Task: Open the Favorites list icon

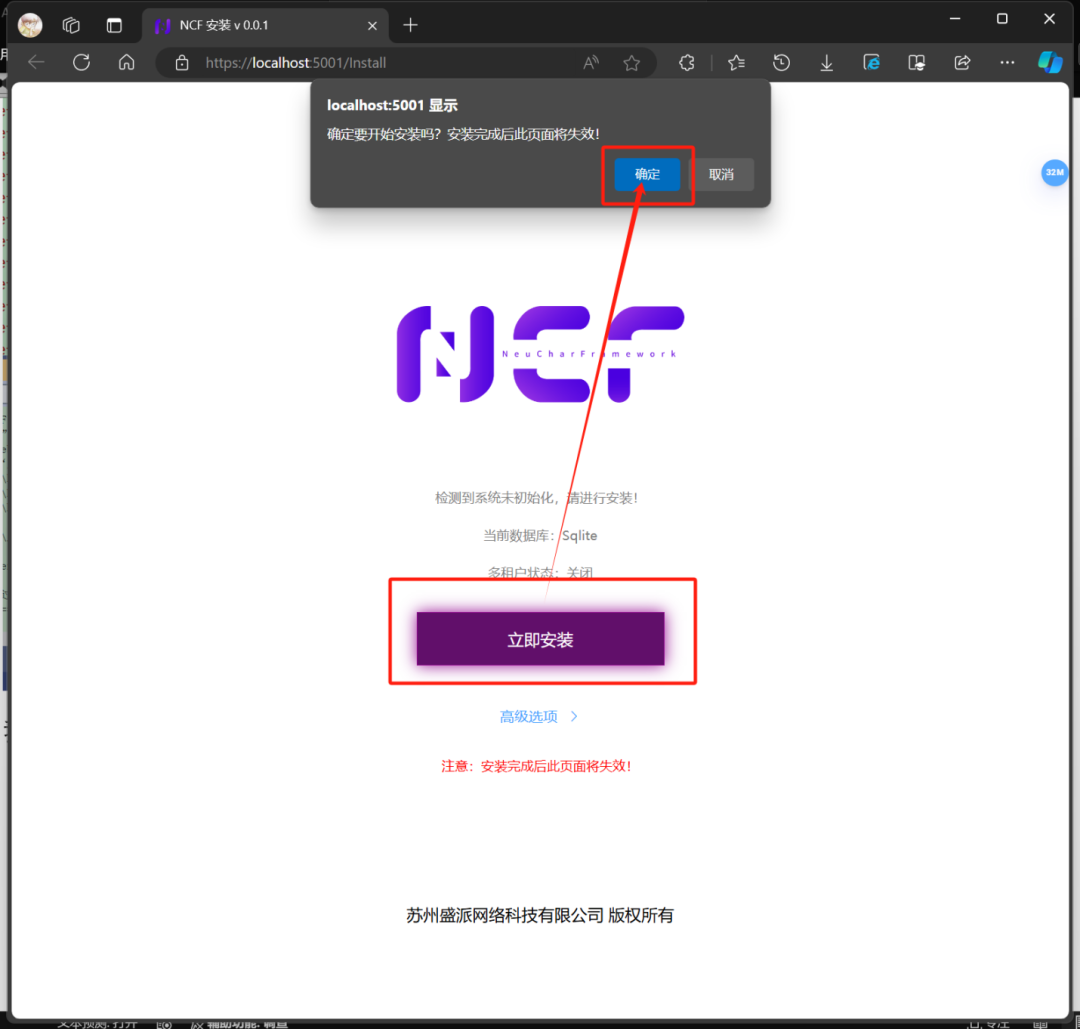Action: click(736, 63)
